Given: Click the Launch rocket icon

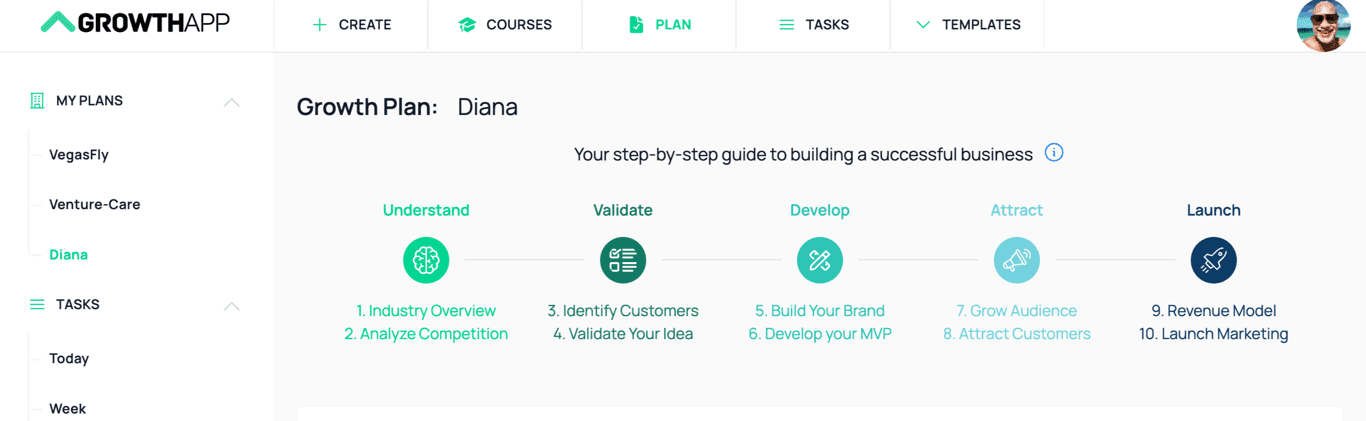Looking at the screenshot, I should (1213, 260).
